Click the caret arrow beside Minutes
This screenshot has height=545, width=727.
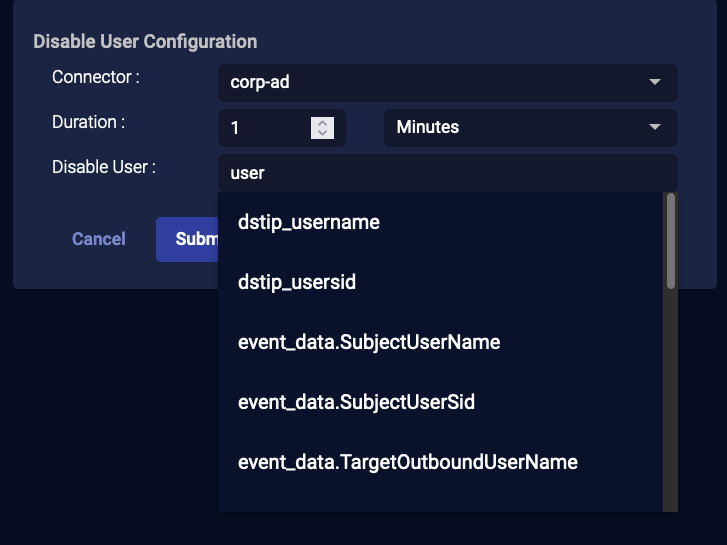[655, 128]
